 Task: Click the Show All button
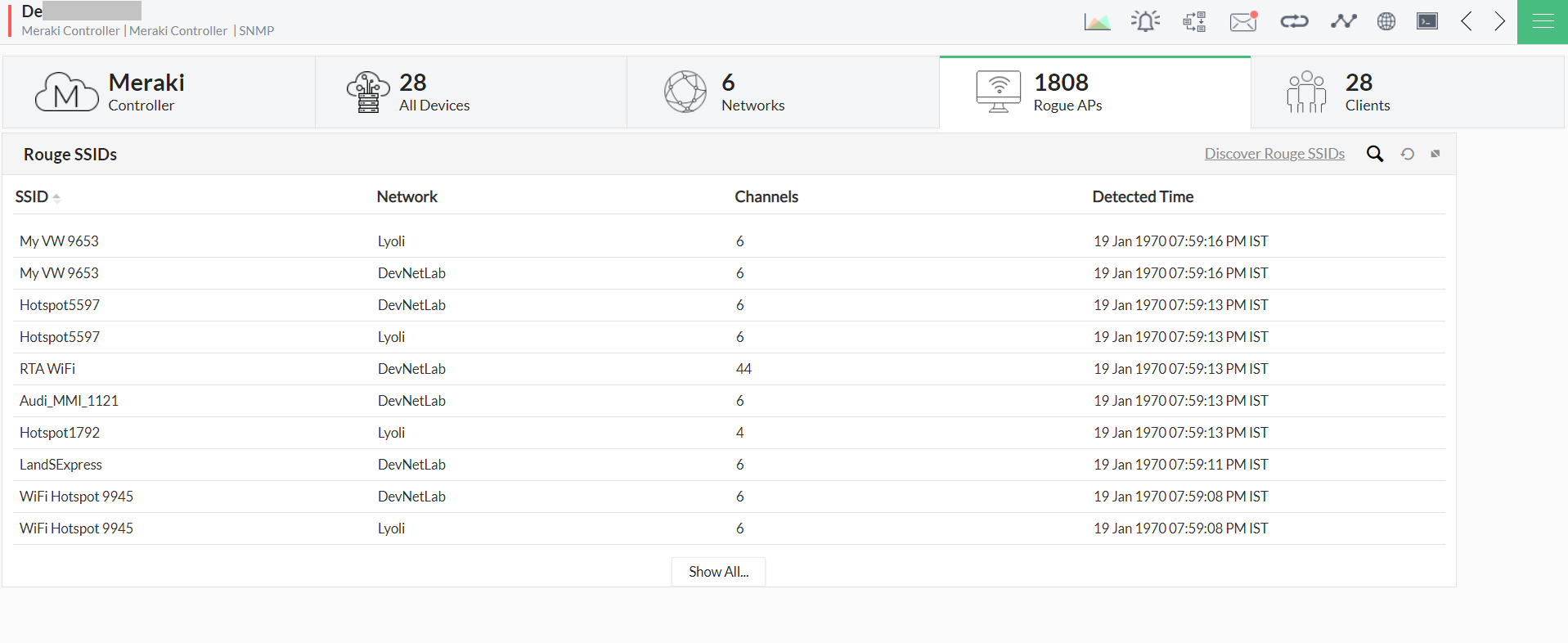tap(718, 572)
